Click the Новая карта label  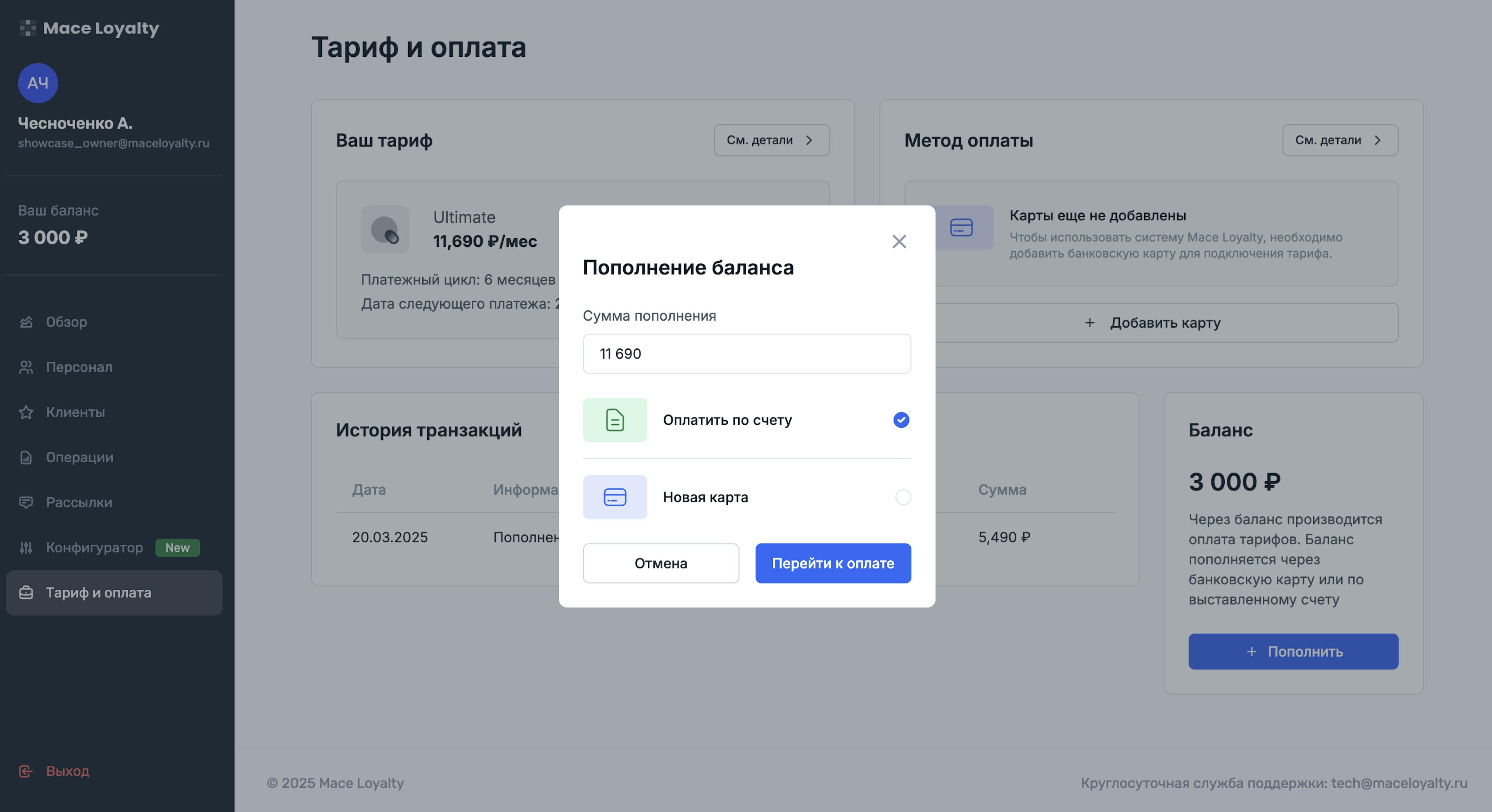coord(706,498)
